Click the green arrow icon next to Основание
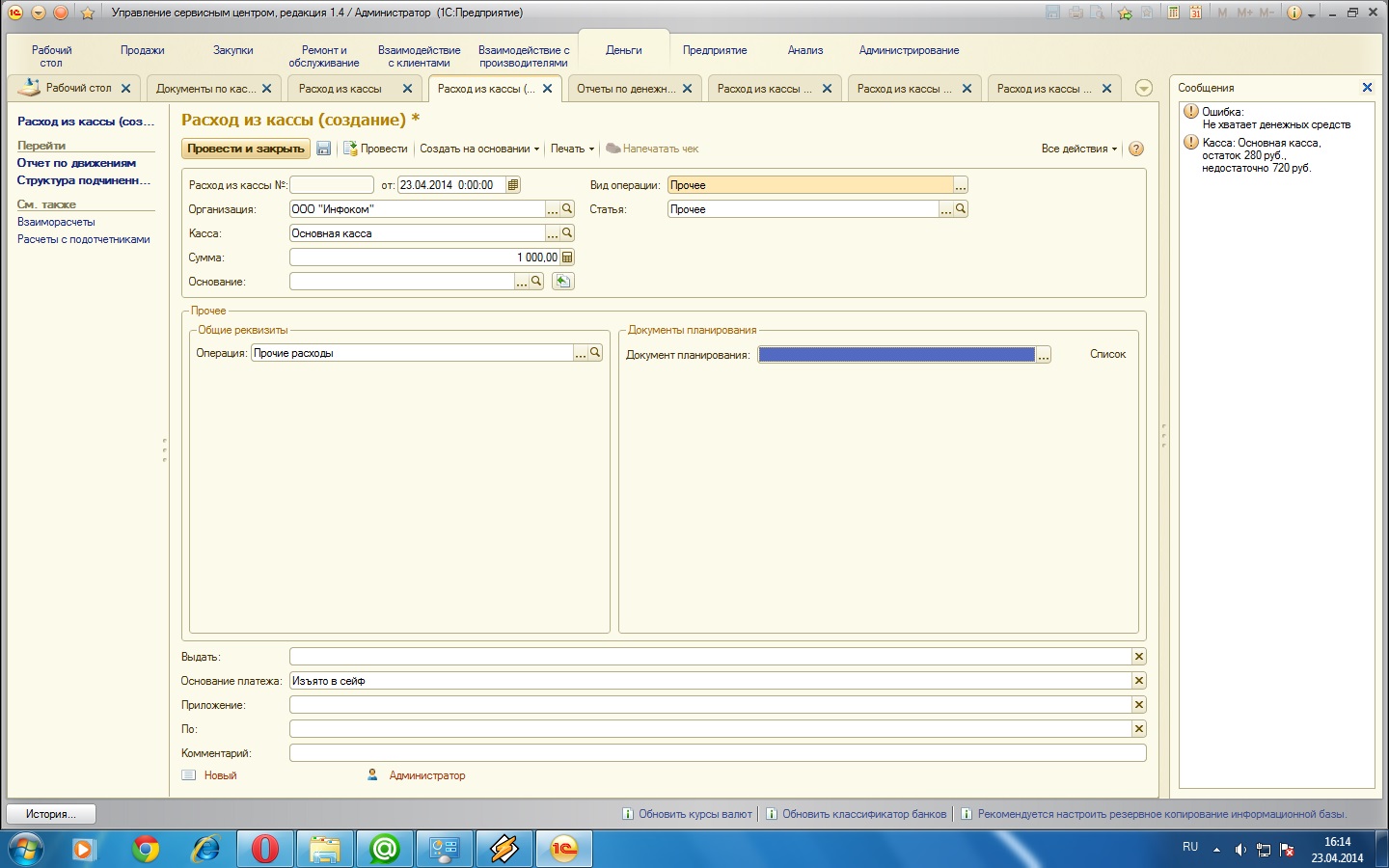This screenshot has height=868, width=1389. click(x=563, y=282)
